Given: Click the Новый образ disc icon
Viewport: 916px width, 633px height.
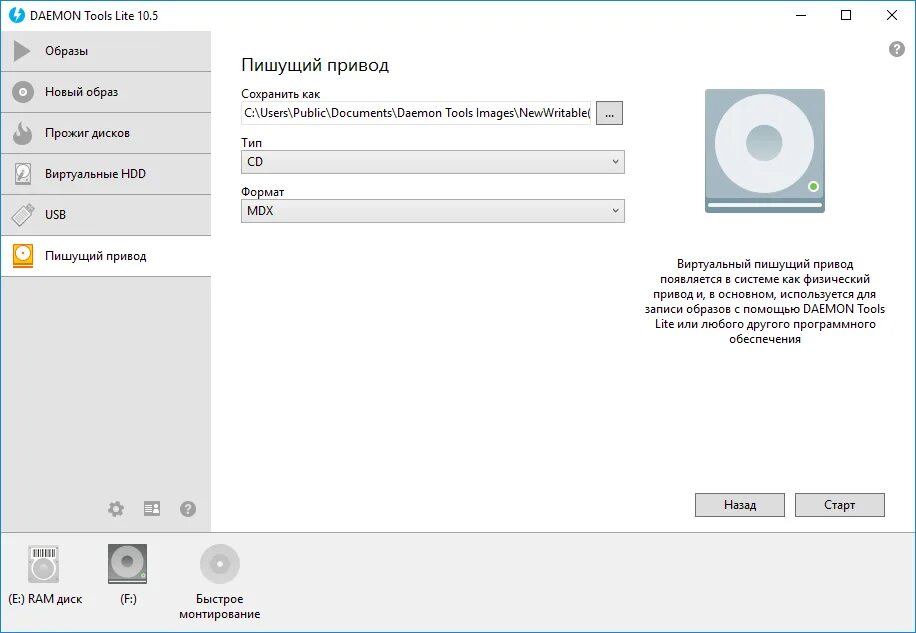Looking at the screenshot, I should pos(23,92).
